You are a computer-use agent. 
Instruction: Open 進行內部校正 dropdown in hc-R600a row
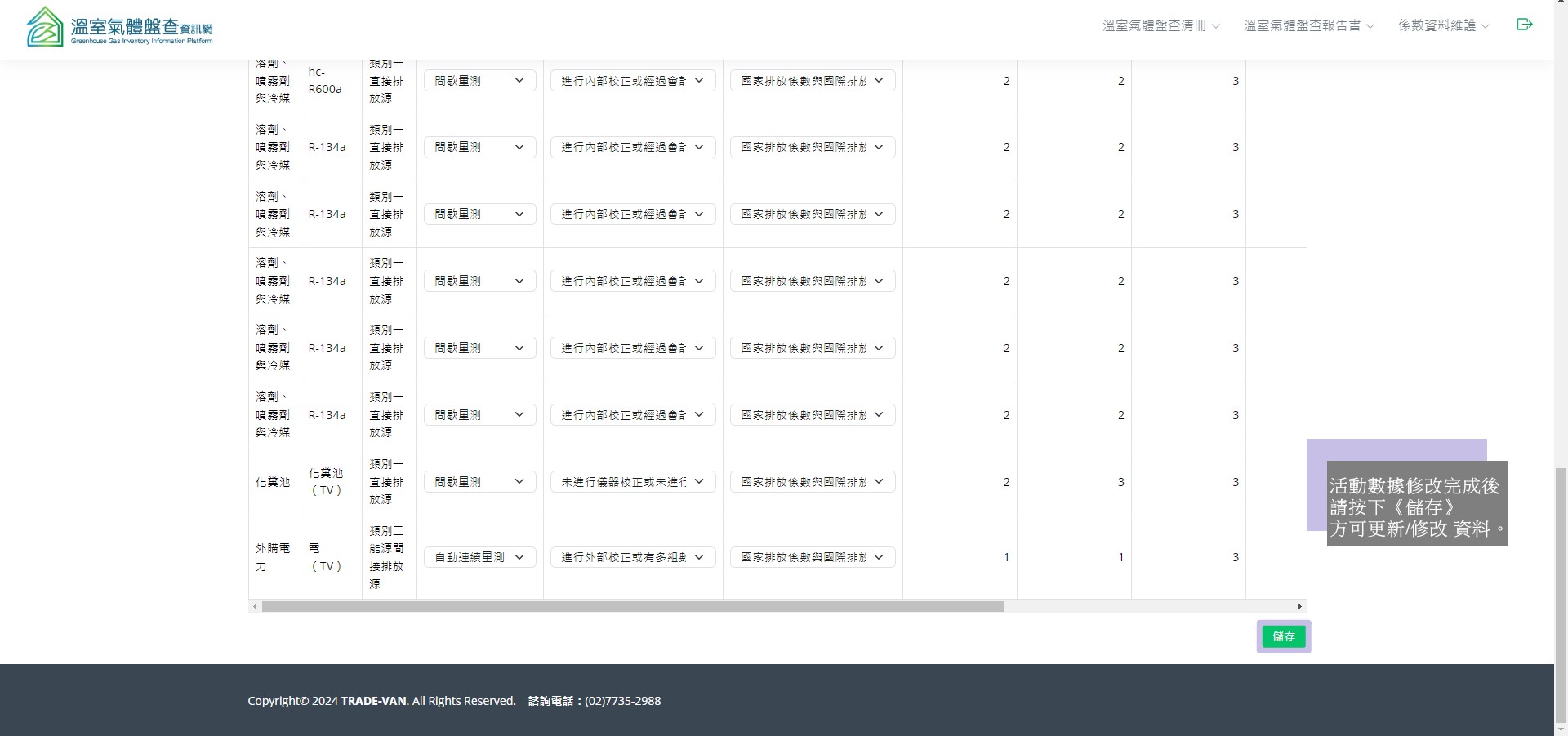click(632, 81)
